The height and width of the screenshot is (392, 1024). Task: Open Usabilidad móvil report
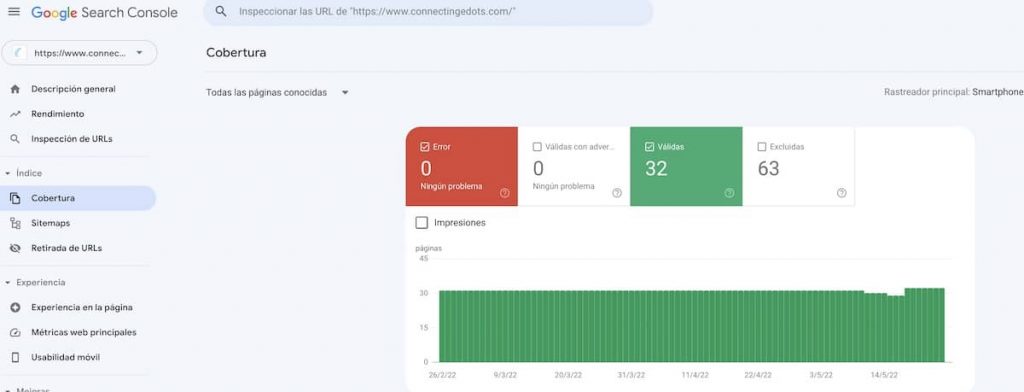coord(65,357)
